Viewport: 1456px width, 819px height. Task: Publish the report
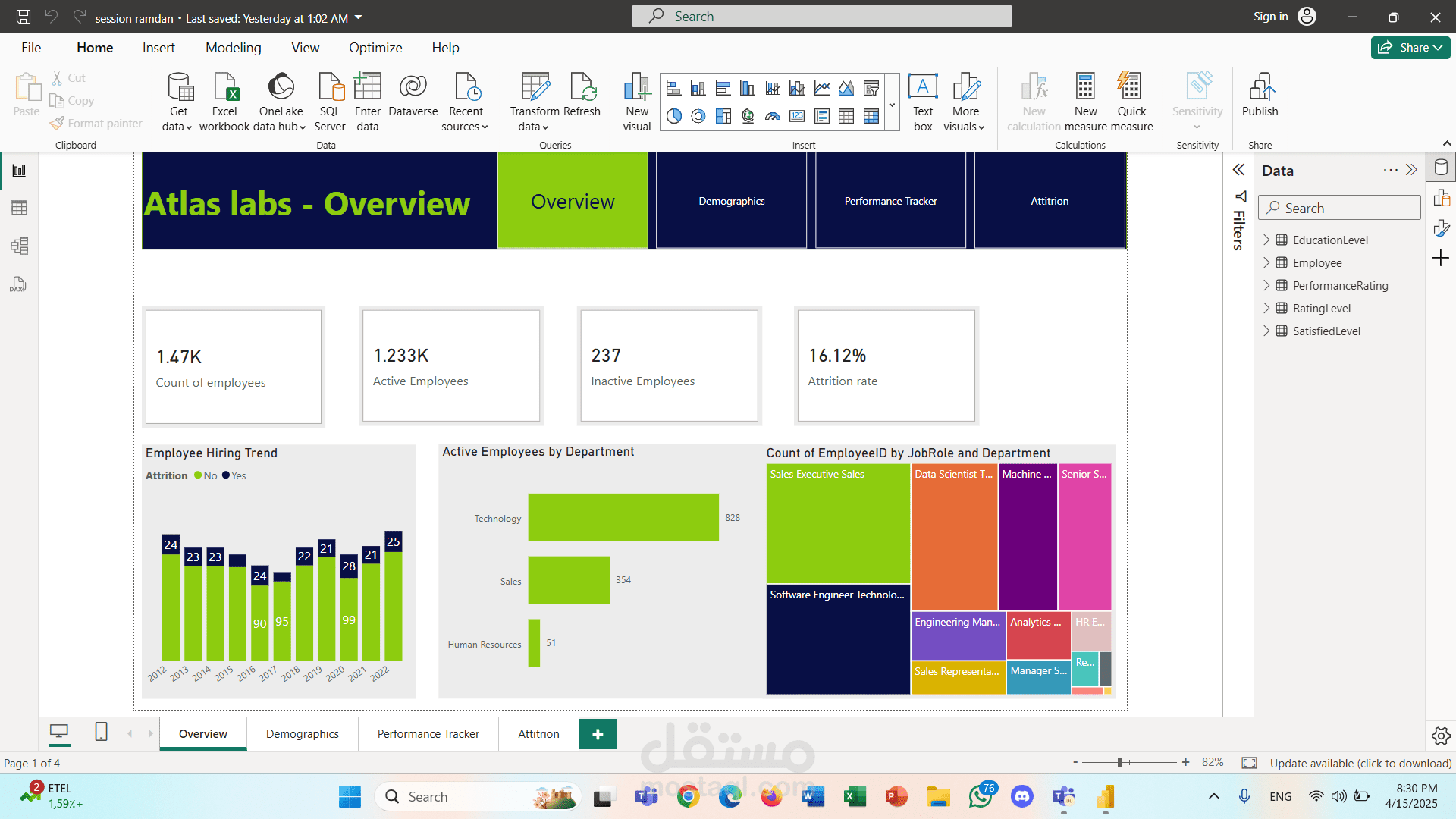point(1260,95)
